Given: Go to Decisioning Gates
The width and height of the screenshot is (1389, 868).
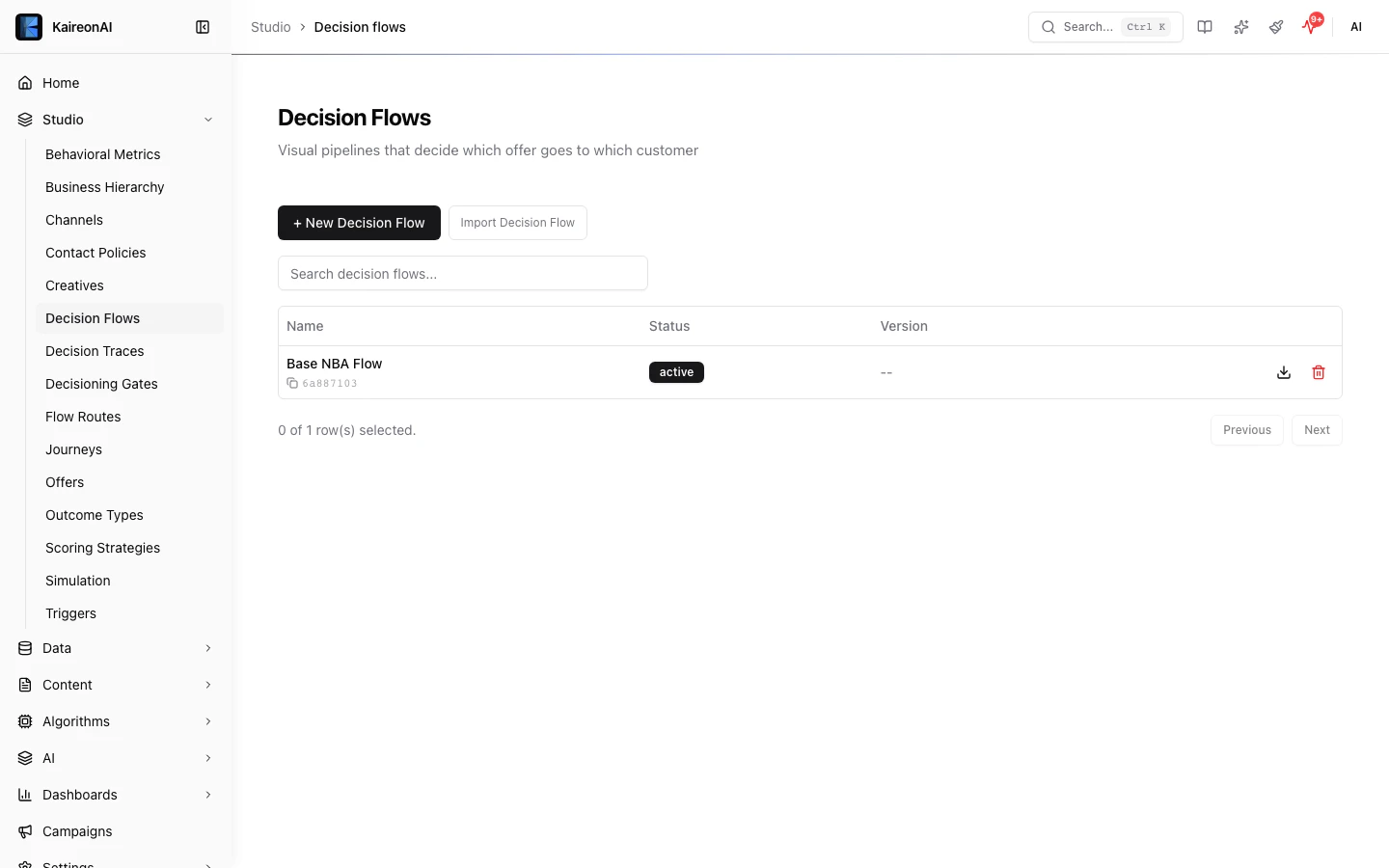Looking at the screenshot, I should pos(129,384).
